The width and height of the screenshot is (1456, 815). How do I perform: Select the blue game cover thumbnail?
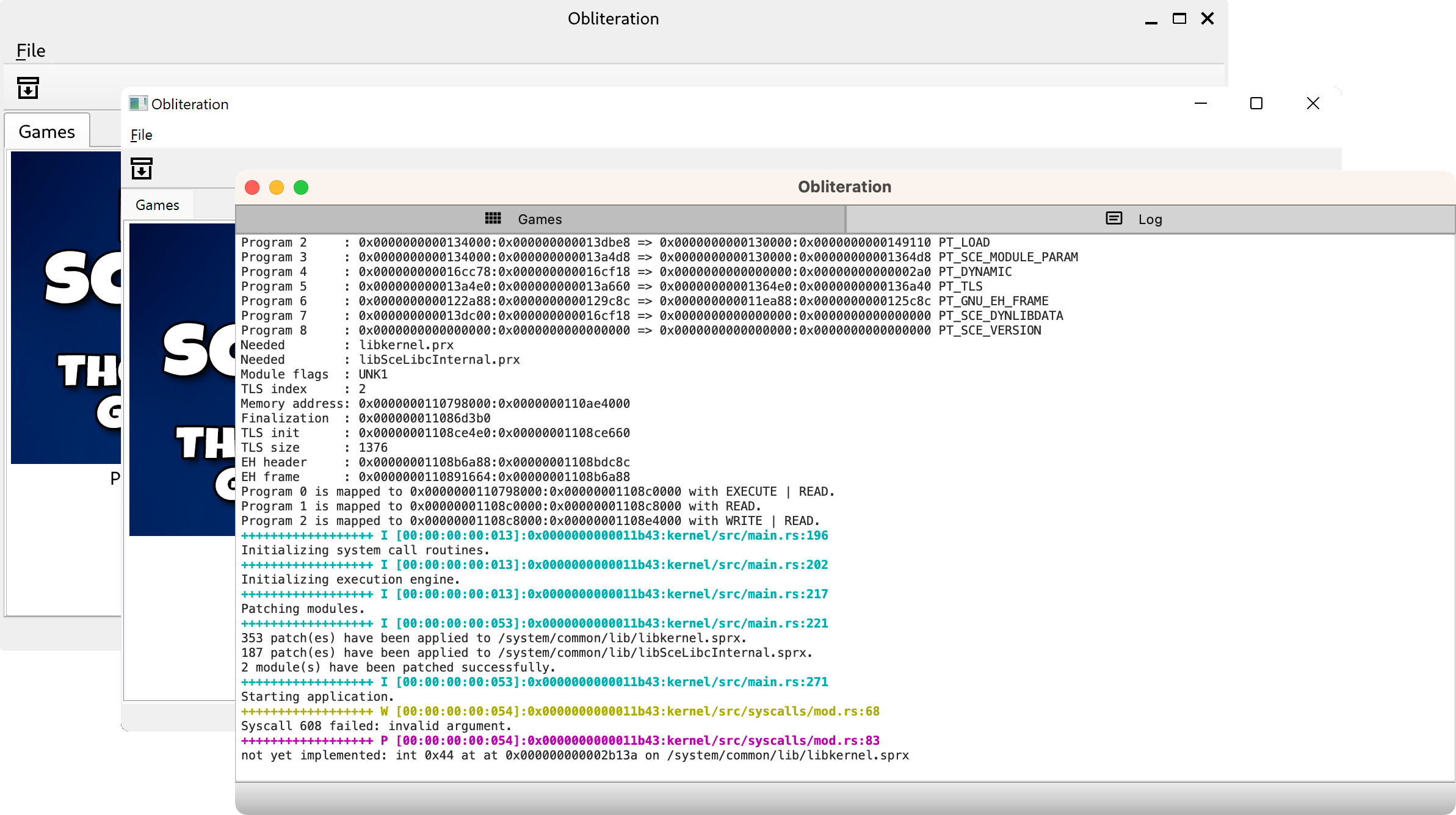(64, 305)
